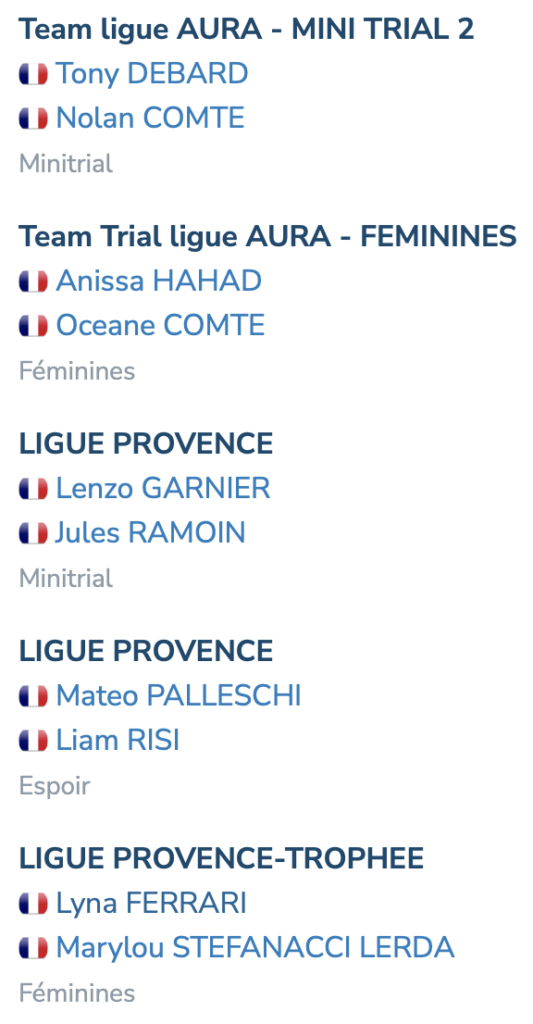Image resolution: width=533 pixels, height=1024 pixels.
Task: Open Mateo PALLESCHI's profile link
Action: click(179, 696)
